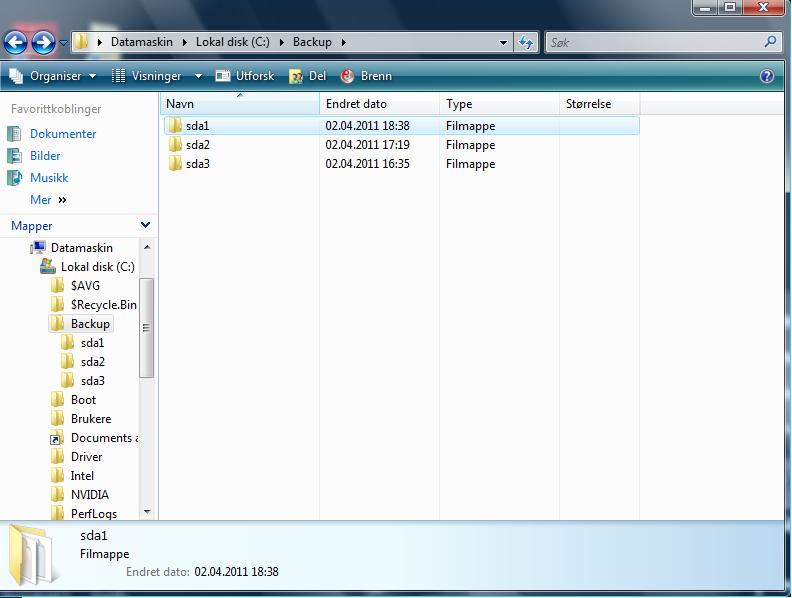Sort by Endret dato column header
Viewport: 792px width, 598px height.
[x=379, y=104]
